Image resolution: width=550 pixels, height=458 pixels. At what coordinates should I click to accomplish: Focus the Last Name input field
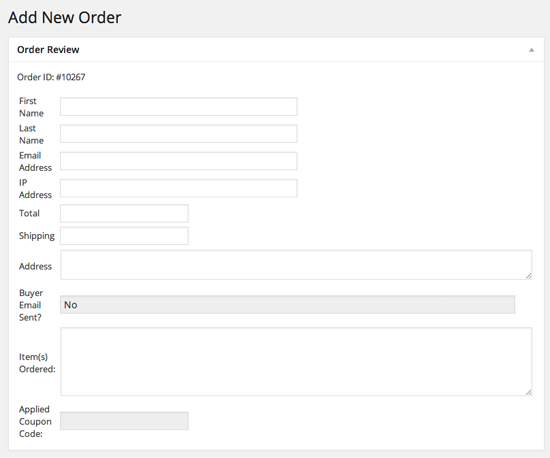coord(179,134)
